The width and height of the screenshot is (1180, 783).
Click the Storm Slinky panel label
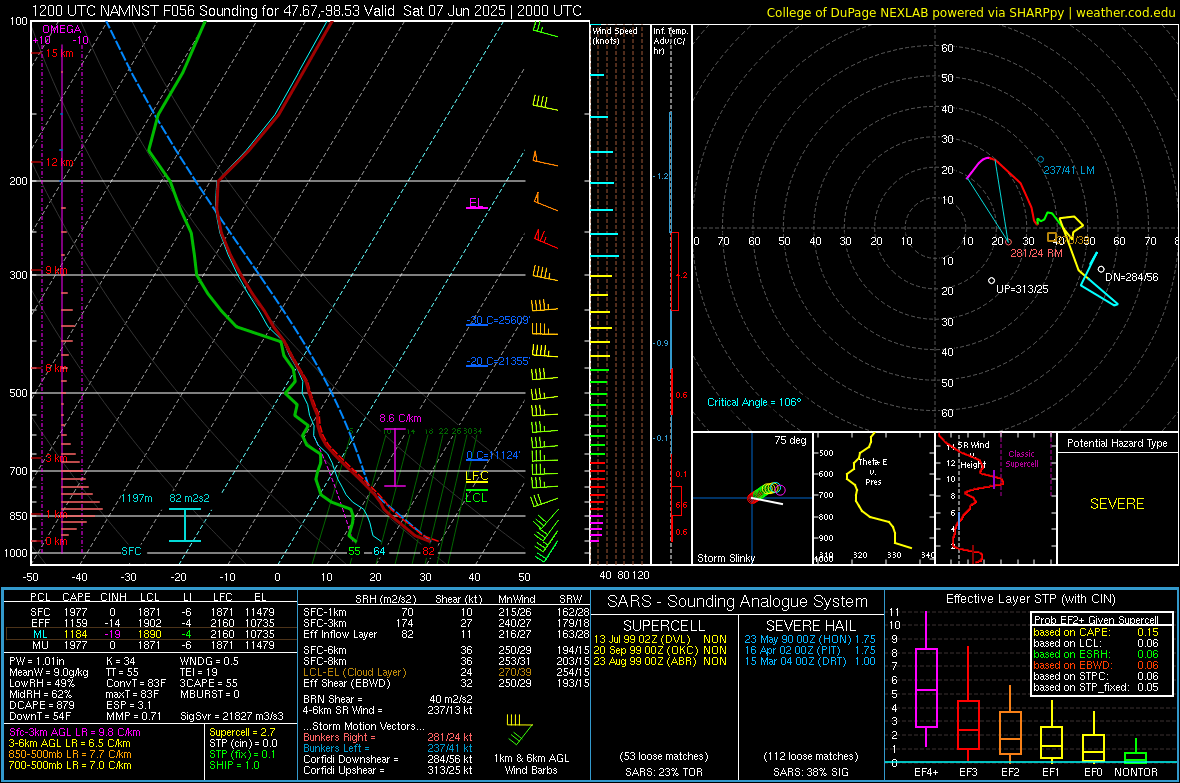pos(726,558)
